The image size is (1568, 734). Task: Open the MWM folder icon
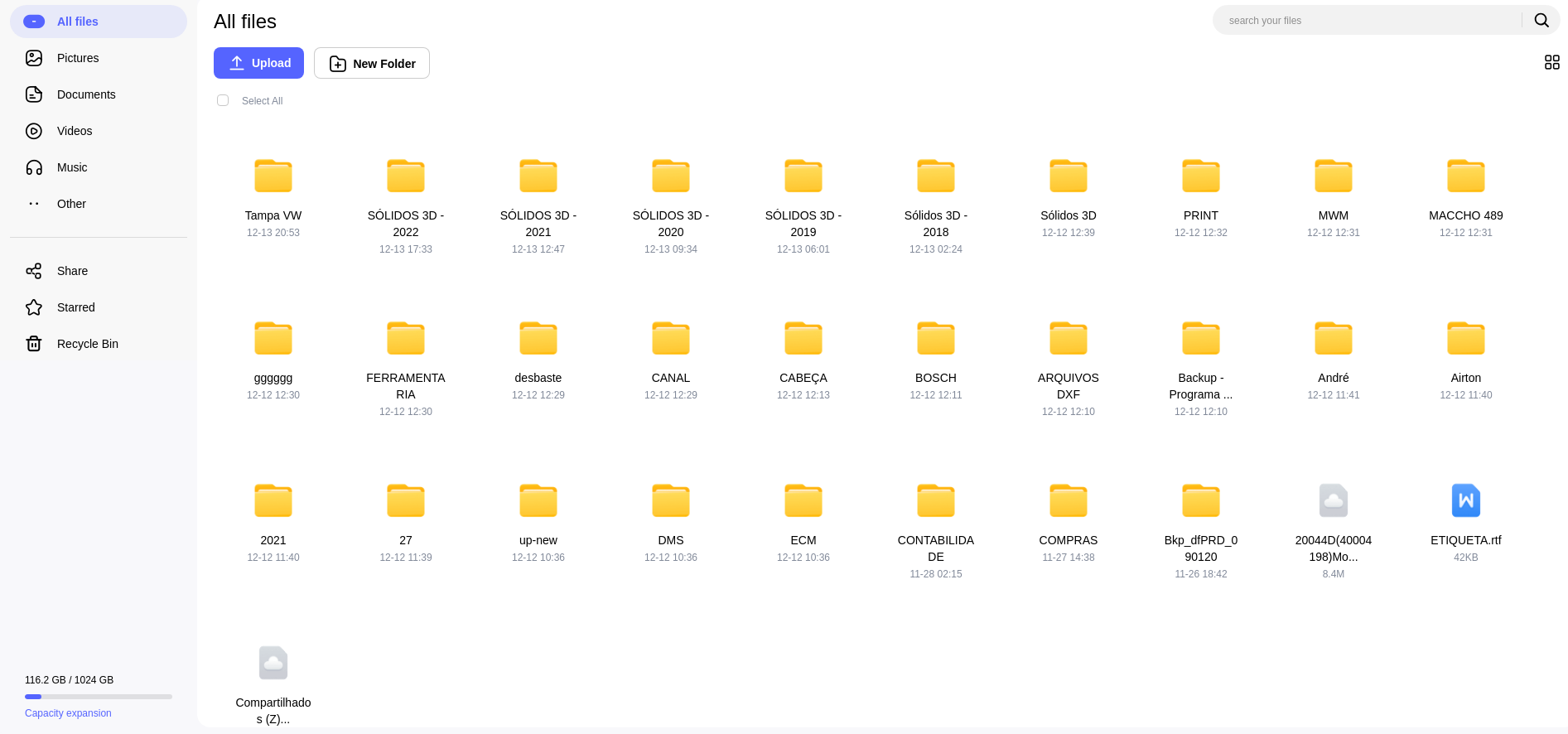[x=1334, y=176]
